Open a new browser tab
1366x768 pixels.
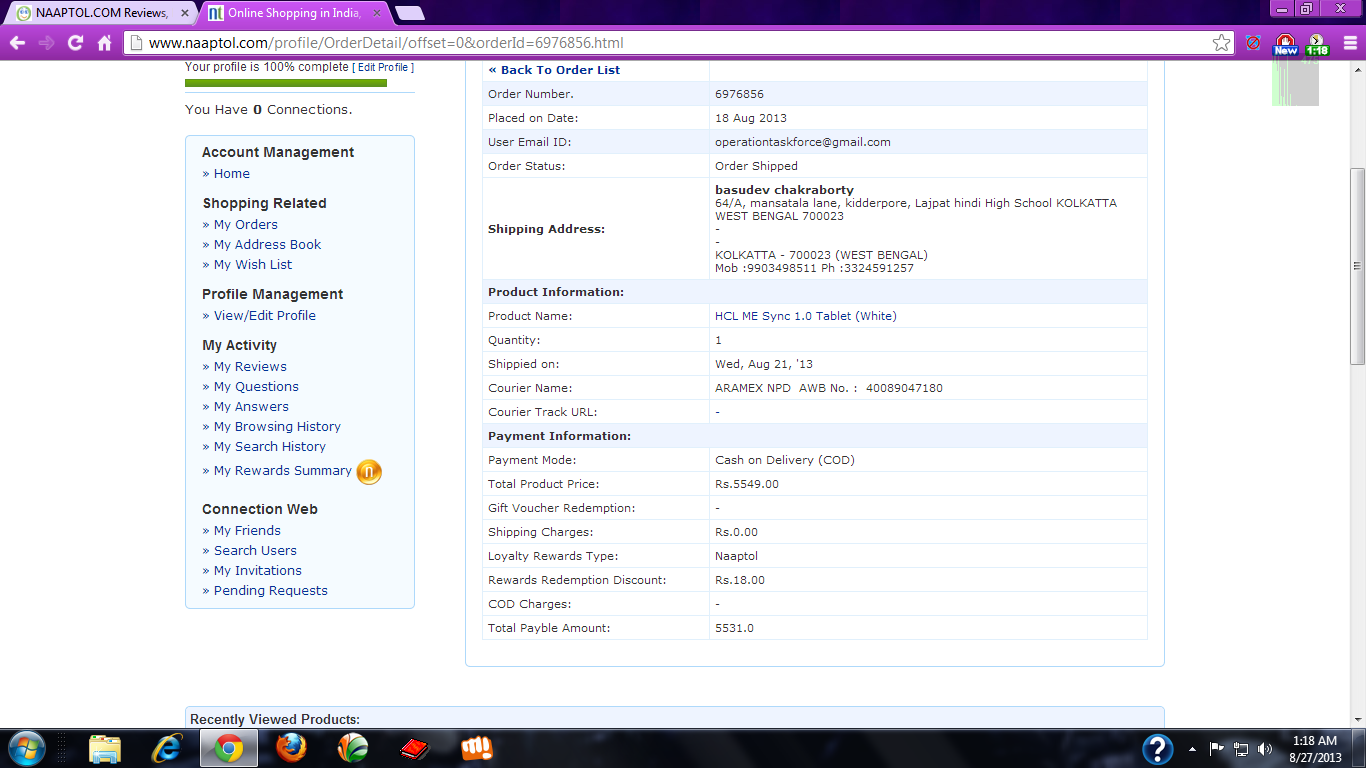click(x=409, y=13)
